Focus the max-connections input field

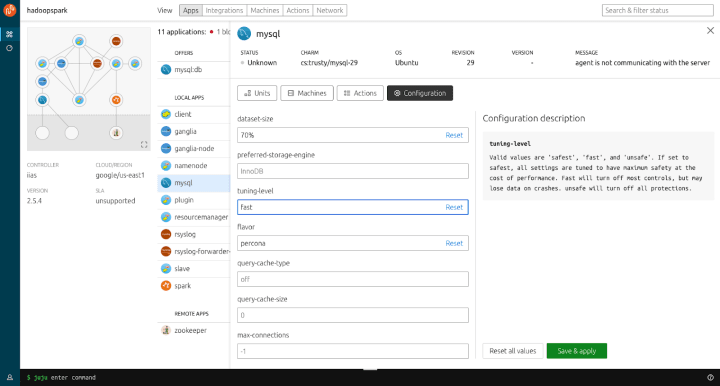(353, 351)
